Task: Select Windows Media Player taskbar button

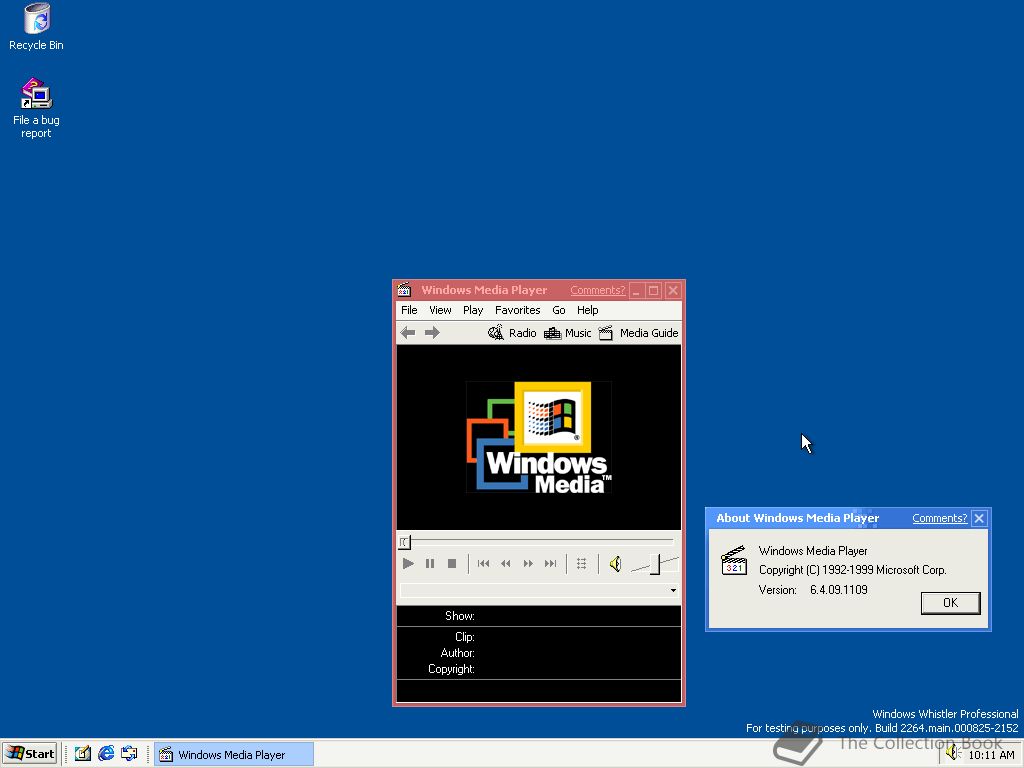Action: [x=234, y=754]
